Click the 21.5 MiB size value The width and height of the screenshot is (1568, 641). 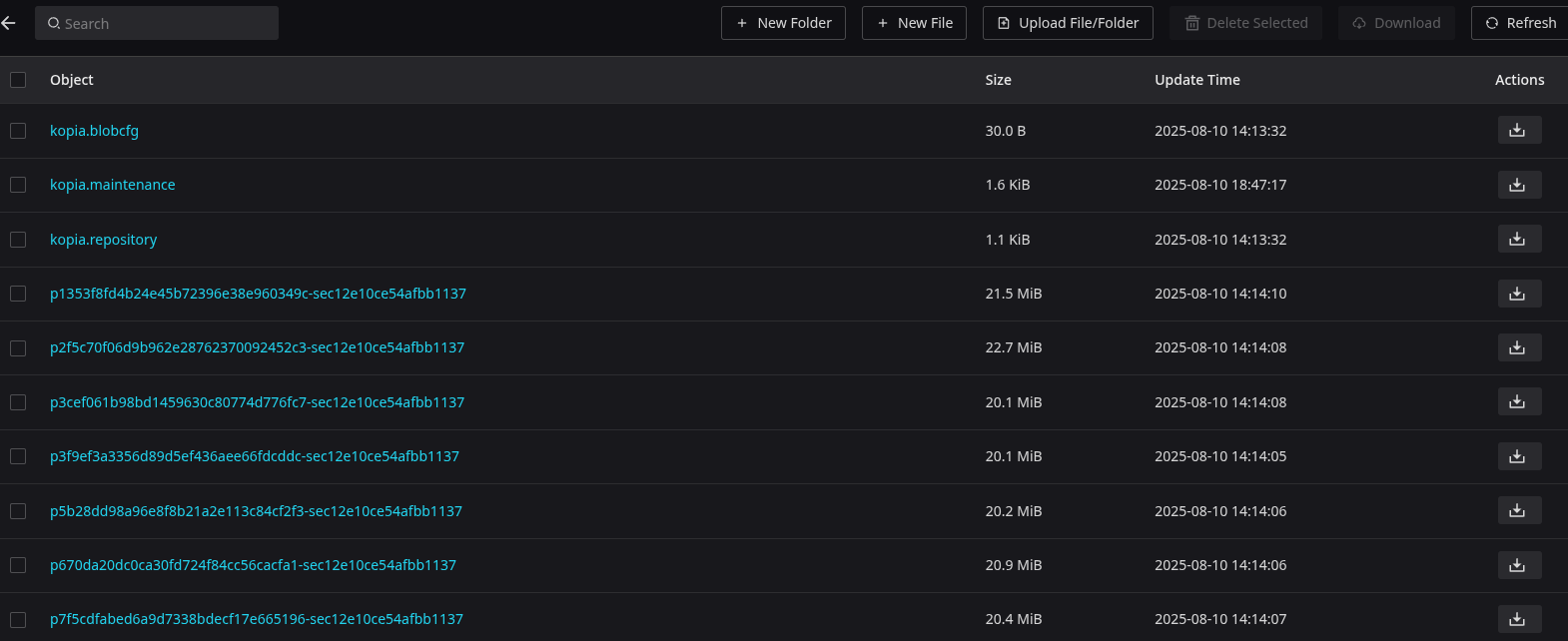click(1013, 294)
